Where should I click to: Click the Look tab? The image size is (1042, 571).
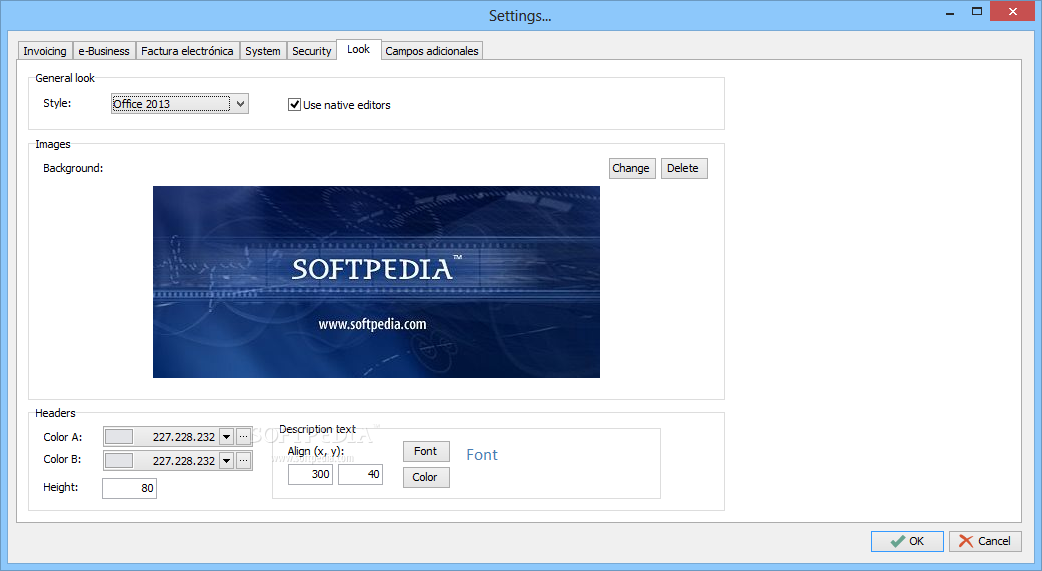pyautogui.click(x=358, y=49)
